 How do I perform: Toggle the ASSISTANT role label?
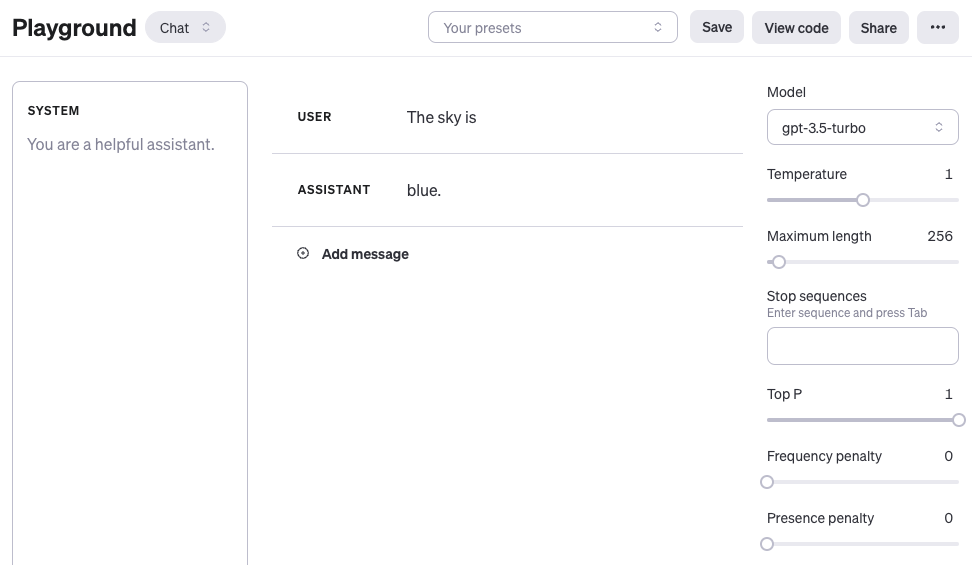pos(334,190)
